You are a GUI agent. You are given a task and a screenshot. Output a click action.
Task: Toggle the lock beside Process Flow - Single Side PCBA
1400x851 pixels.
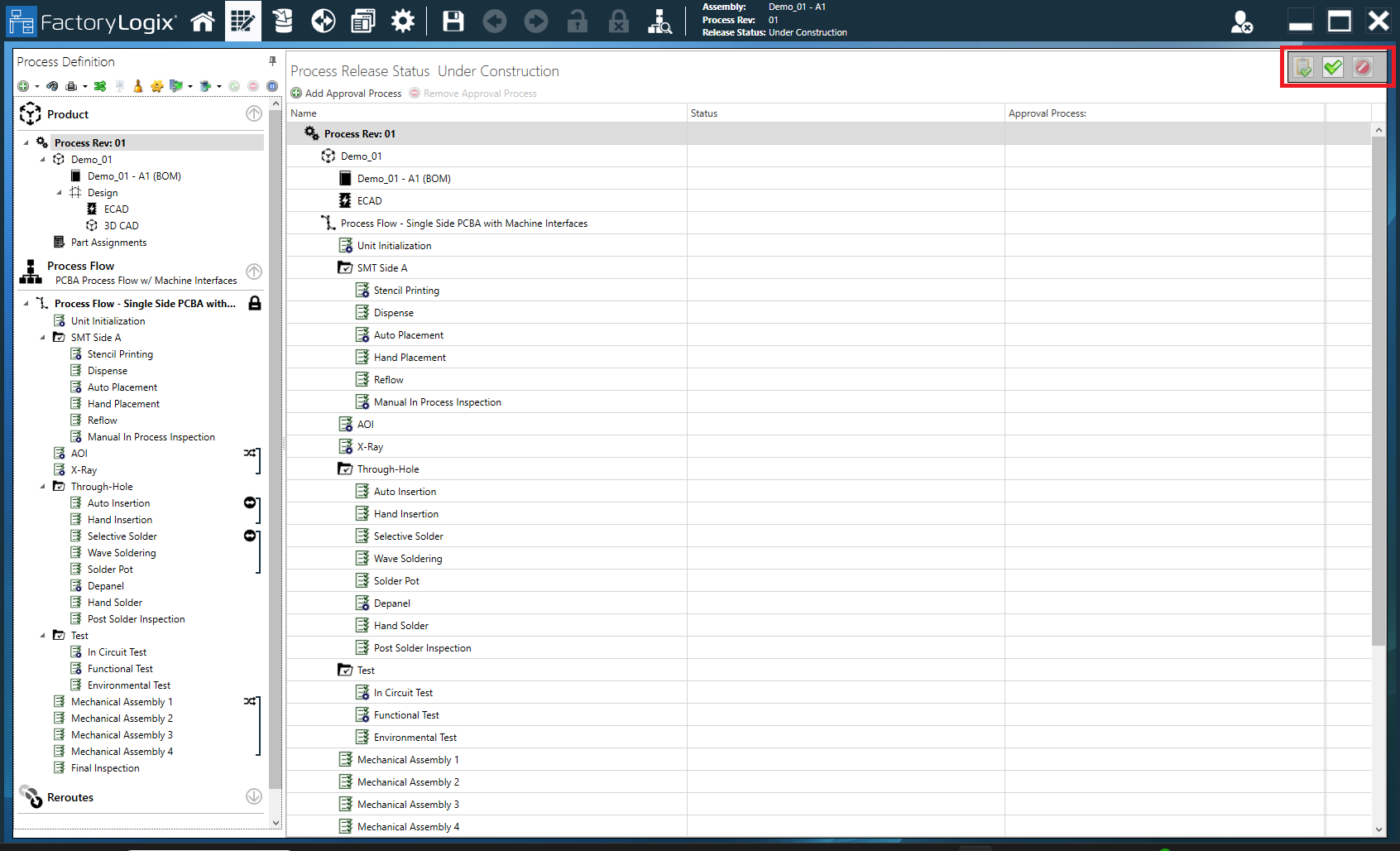(255, 303)
